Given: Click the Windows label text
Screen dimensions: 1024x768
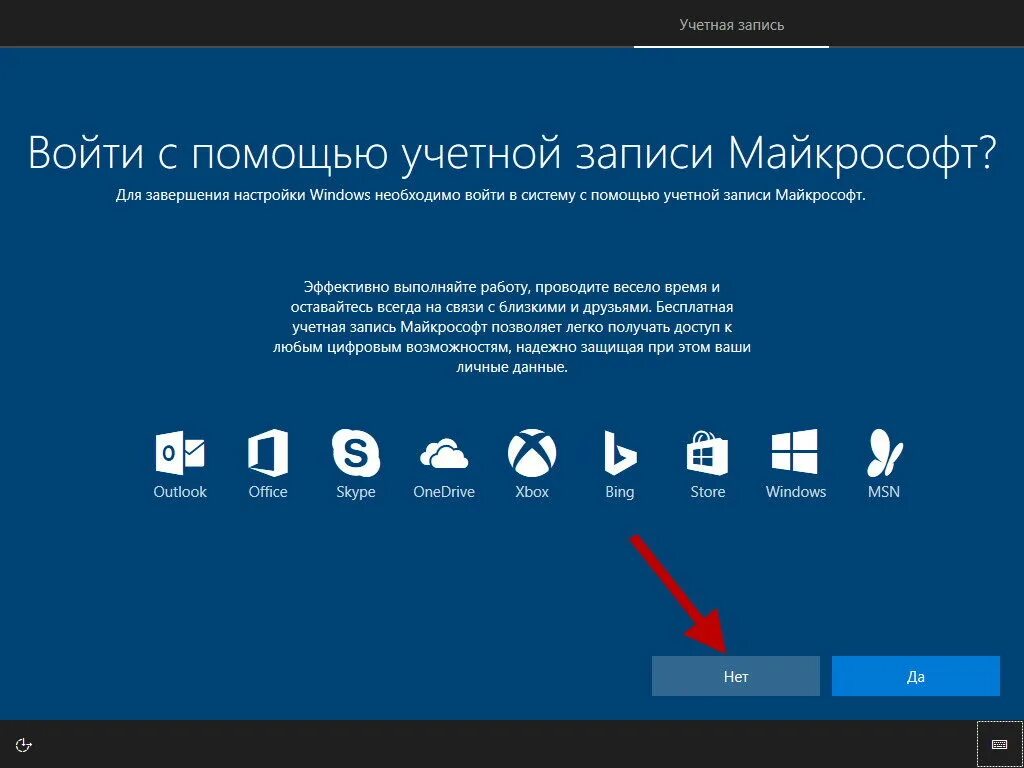Looking at the screenshot, I should (795, 492).
